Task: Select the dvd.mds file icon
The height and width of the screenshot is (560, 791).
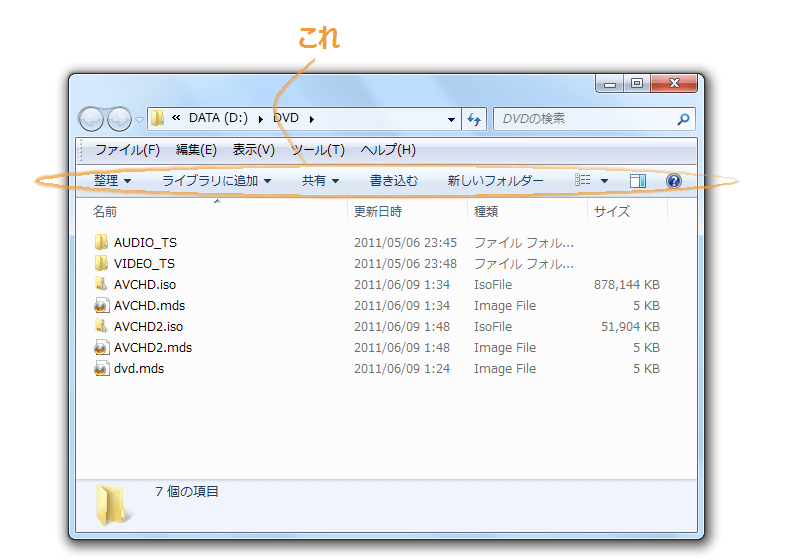Action: pos(101,368)
